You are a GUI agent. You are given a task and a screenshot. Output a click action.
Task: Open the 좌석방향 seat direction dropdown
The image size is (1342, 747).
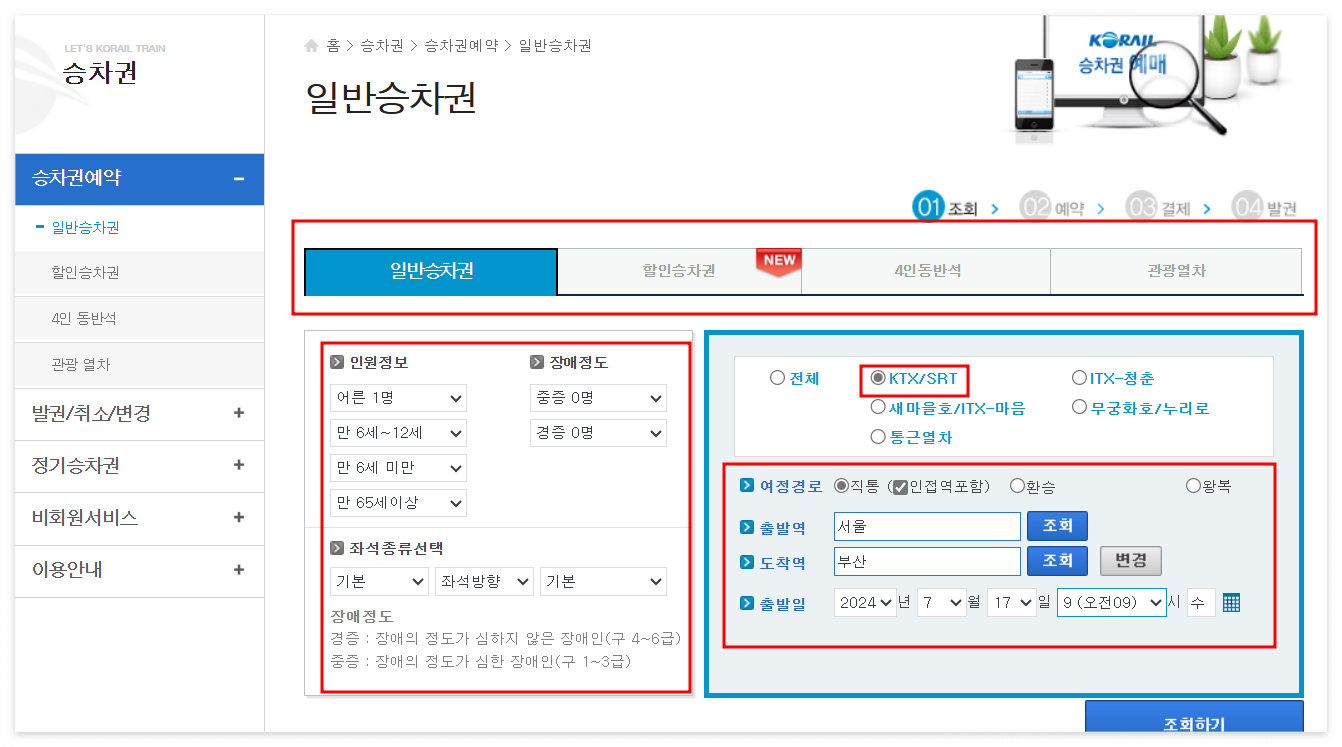point(484,581)
